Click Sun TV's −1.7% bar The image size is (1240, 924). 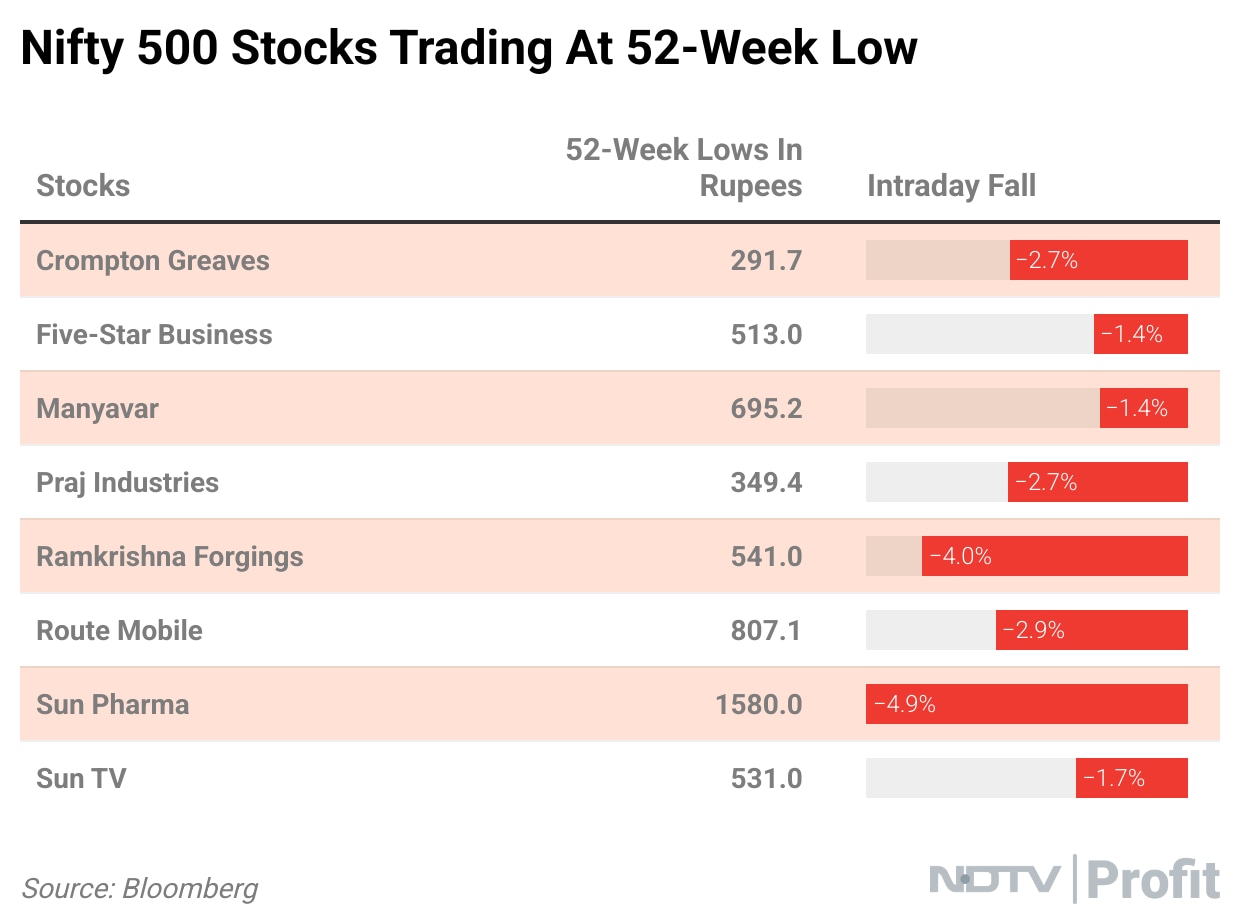[1131, 778]
